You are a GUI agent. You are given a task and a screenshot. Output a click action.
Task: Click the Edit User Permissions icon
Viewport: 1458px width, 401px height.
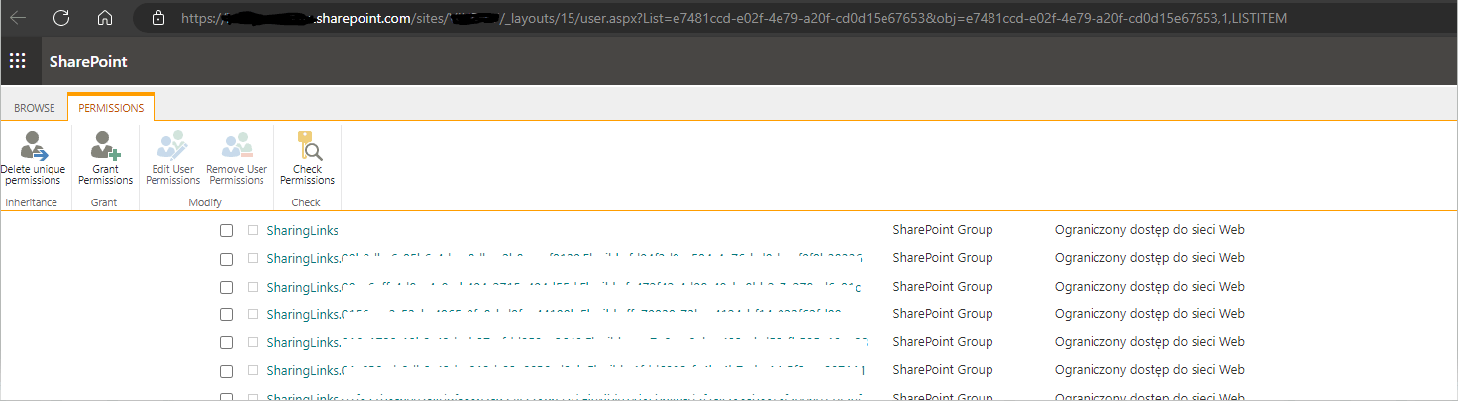173,146
